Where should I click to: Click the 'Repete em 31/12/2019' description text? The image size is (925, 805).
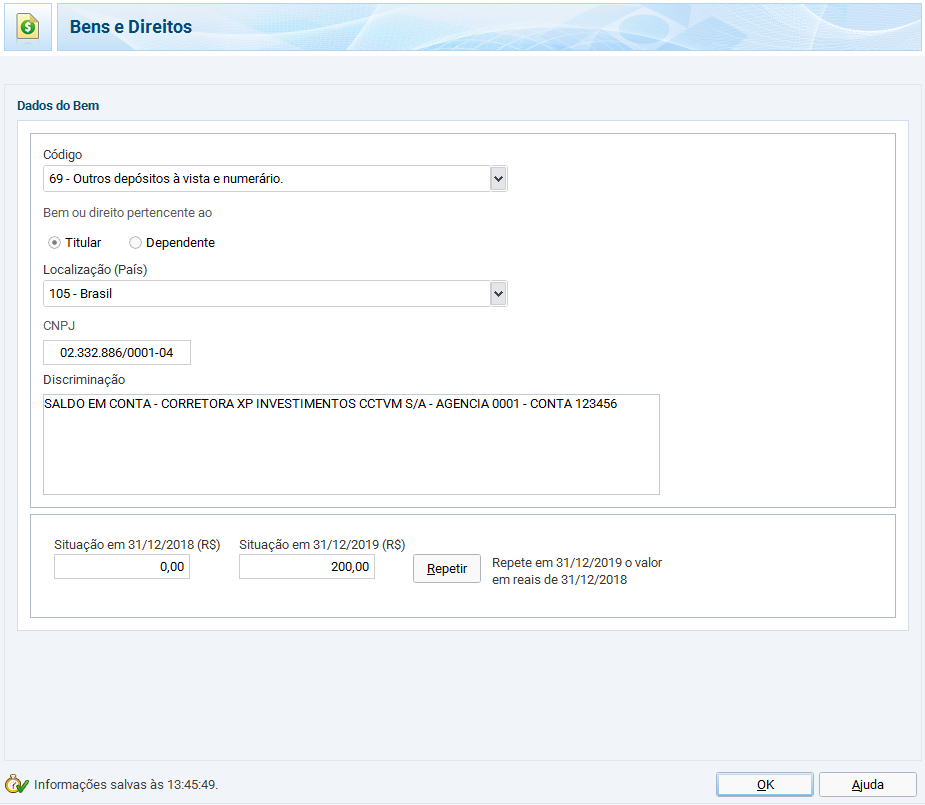pyautogui.click(x=577, y=571)
